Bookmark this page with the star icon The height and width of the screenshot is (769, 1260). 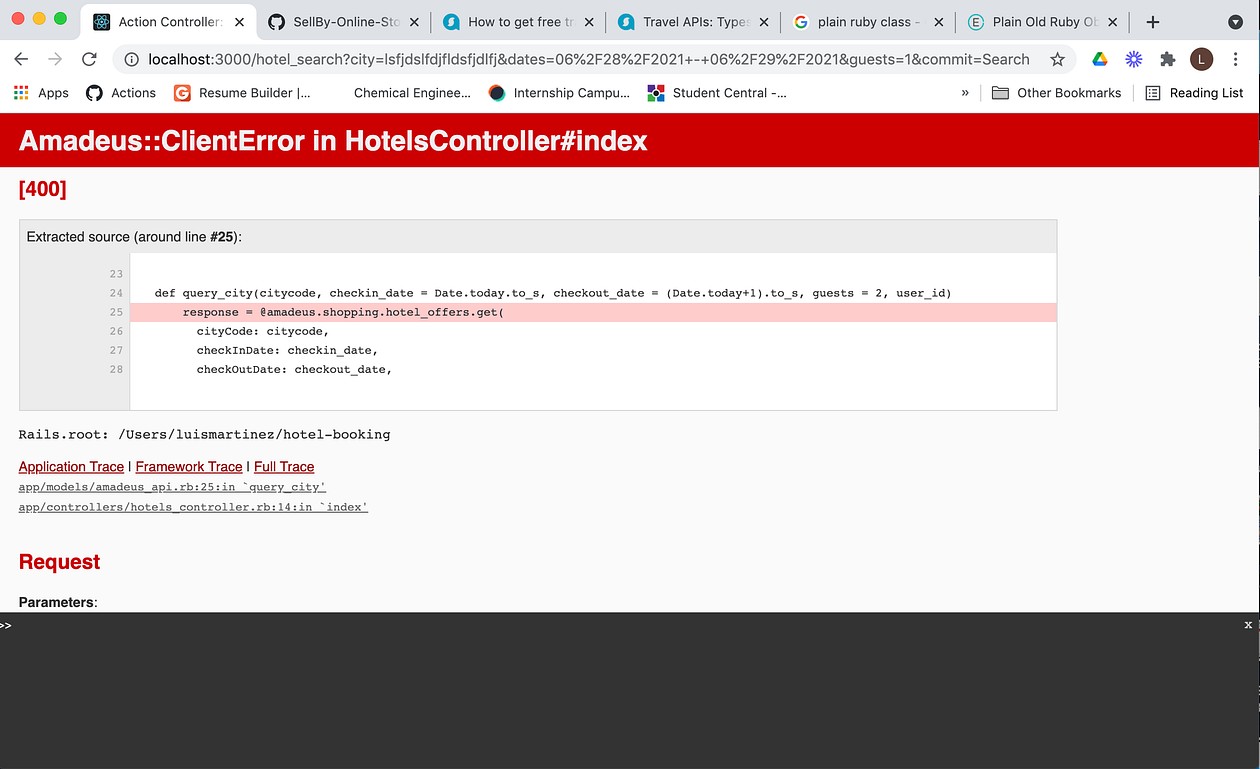tap(1057, 59)
